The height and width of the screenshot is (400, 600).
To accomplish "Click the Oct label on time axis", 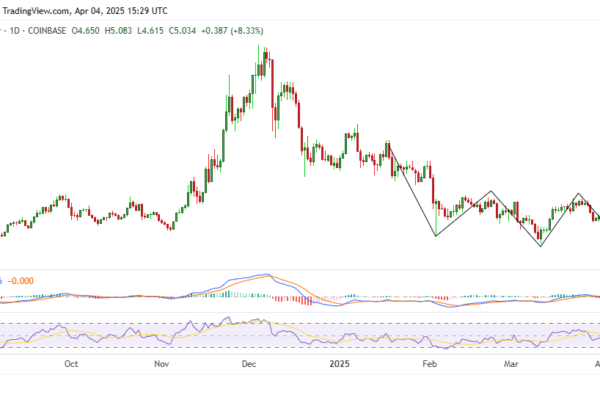I will click(x=71, y=365).
